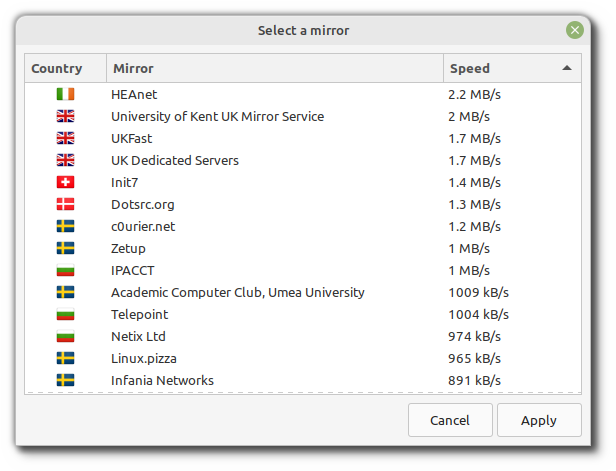
Task: Choose the UK Dedicated Servers mirror
Action: tap(175, 160)
